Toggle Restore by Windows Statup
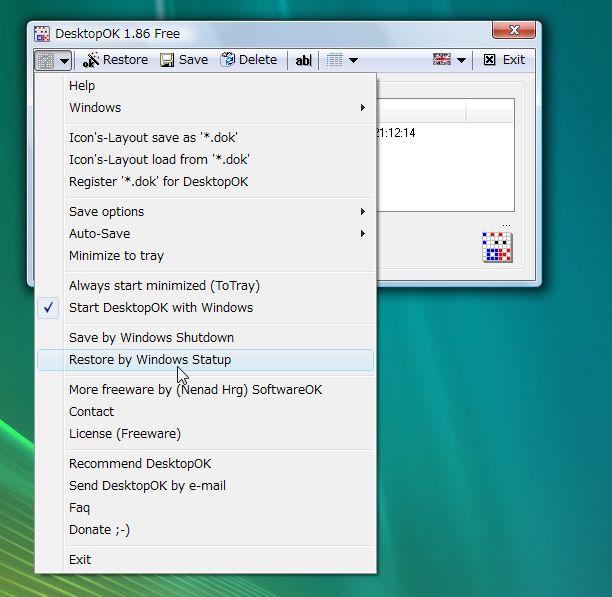 [x=205, y=360]
